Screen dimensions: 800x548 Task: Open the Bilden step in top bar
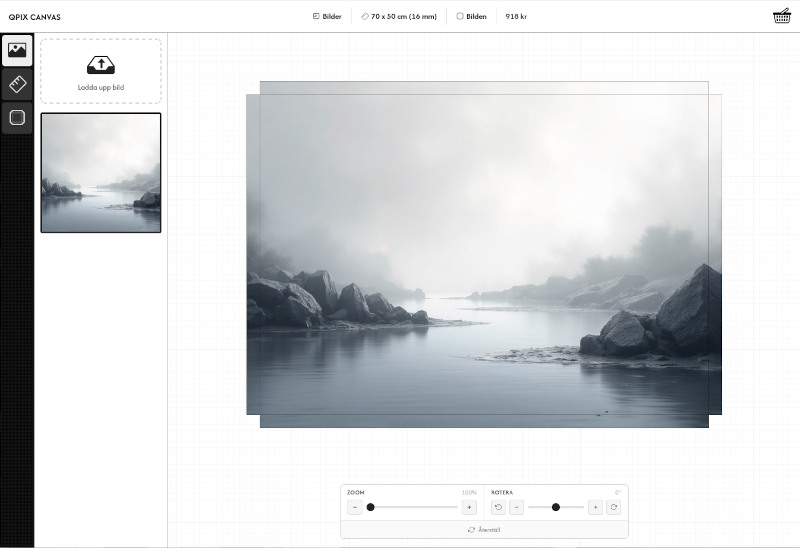471,16
